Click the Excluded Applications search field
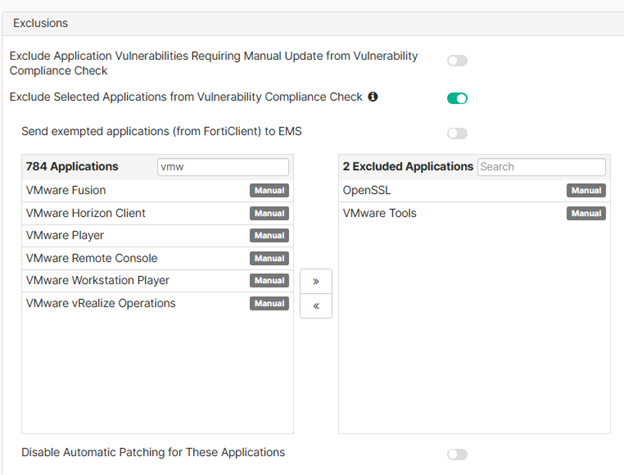Screen dimensions: 624x475 point(541,167)
